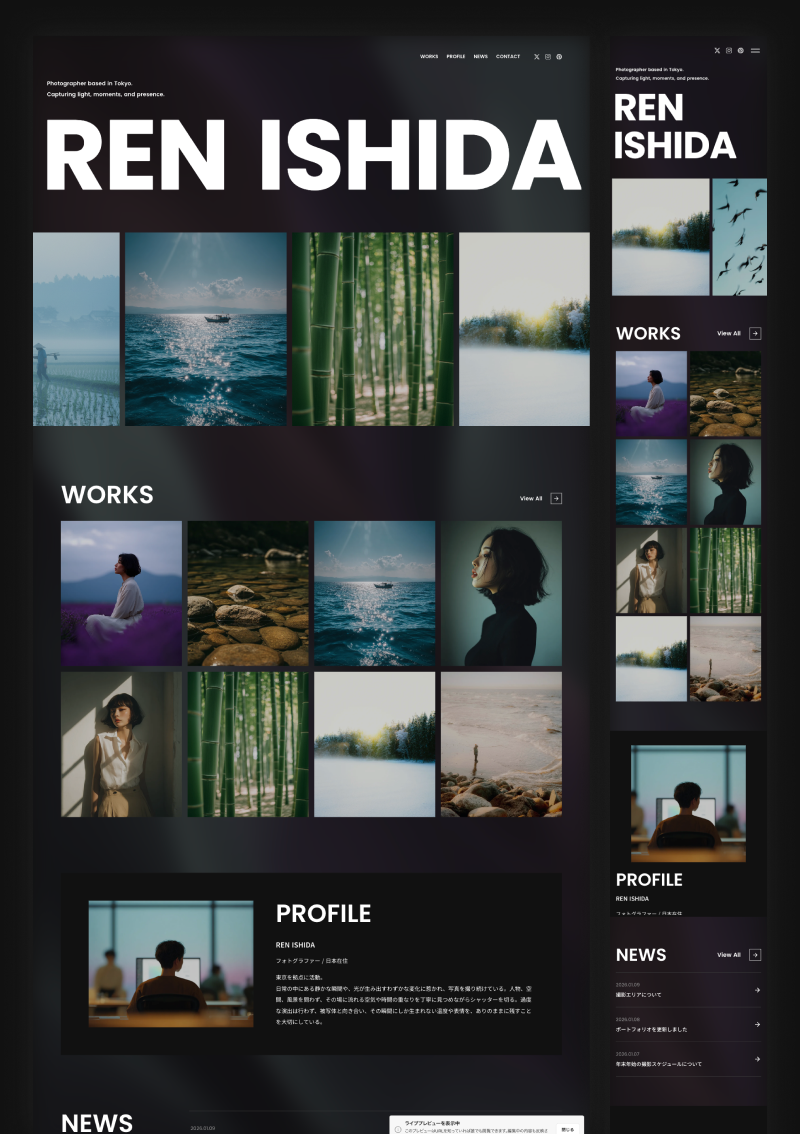The height and width of the screenshot is (1134, 800).
Task: Expand third mobile news item arrow
Action: (757, 1059)
